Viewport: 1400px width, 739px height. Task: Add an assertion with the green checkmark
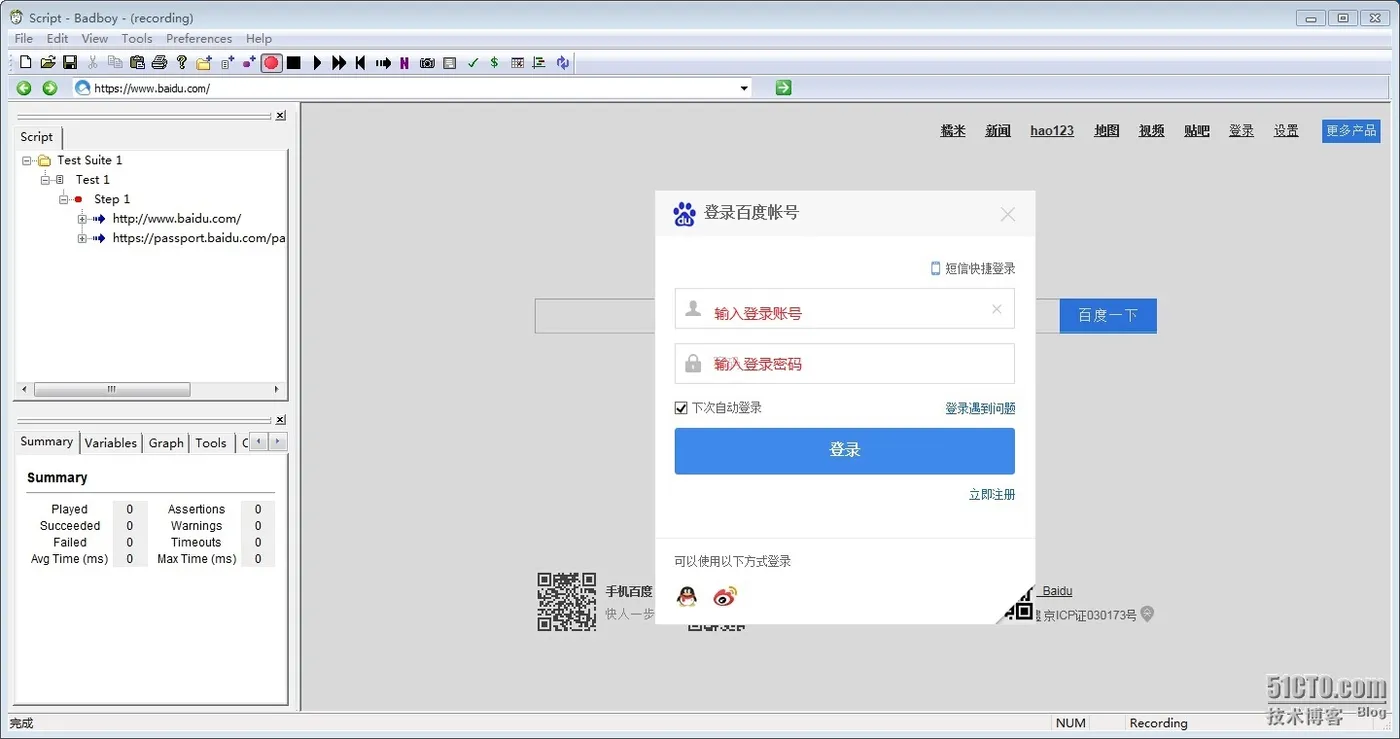tap(473, 63)
